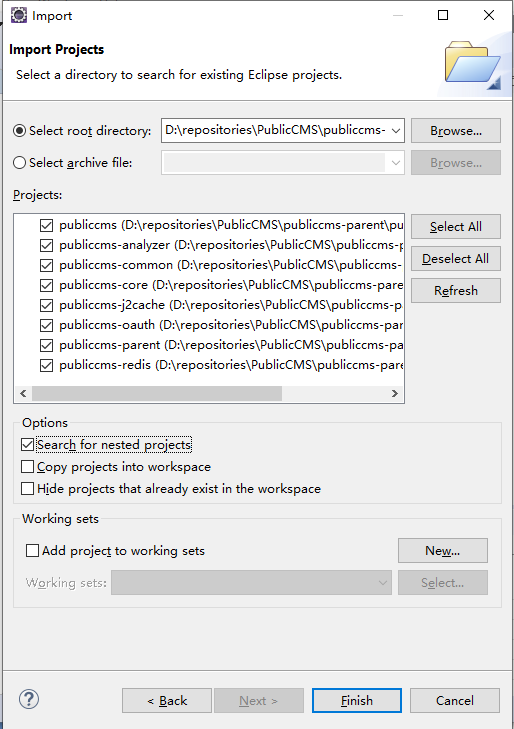Toggle Search for nested projects
This screenshot has width=514, height=729.
27,445
